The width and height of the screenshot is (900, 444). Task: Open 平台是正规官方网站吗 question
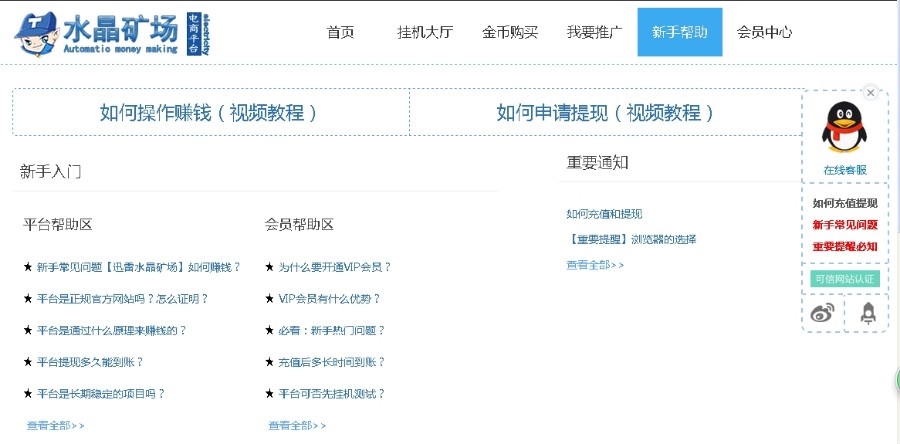[122, 299]
